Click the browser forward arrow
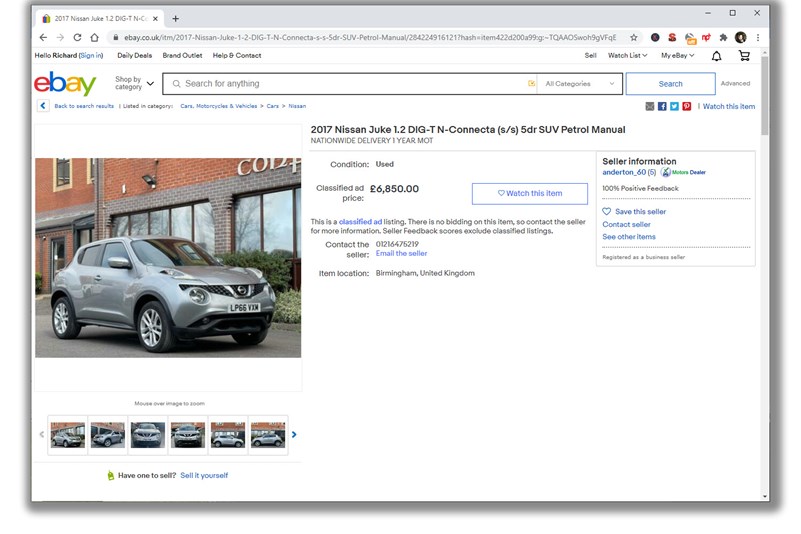The image size is (801, 534). pyautogui.click(x=60, y=37)
